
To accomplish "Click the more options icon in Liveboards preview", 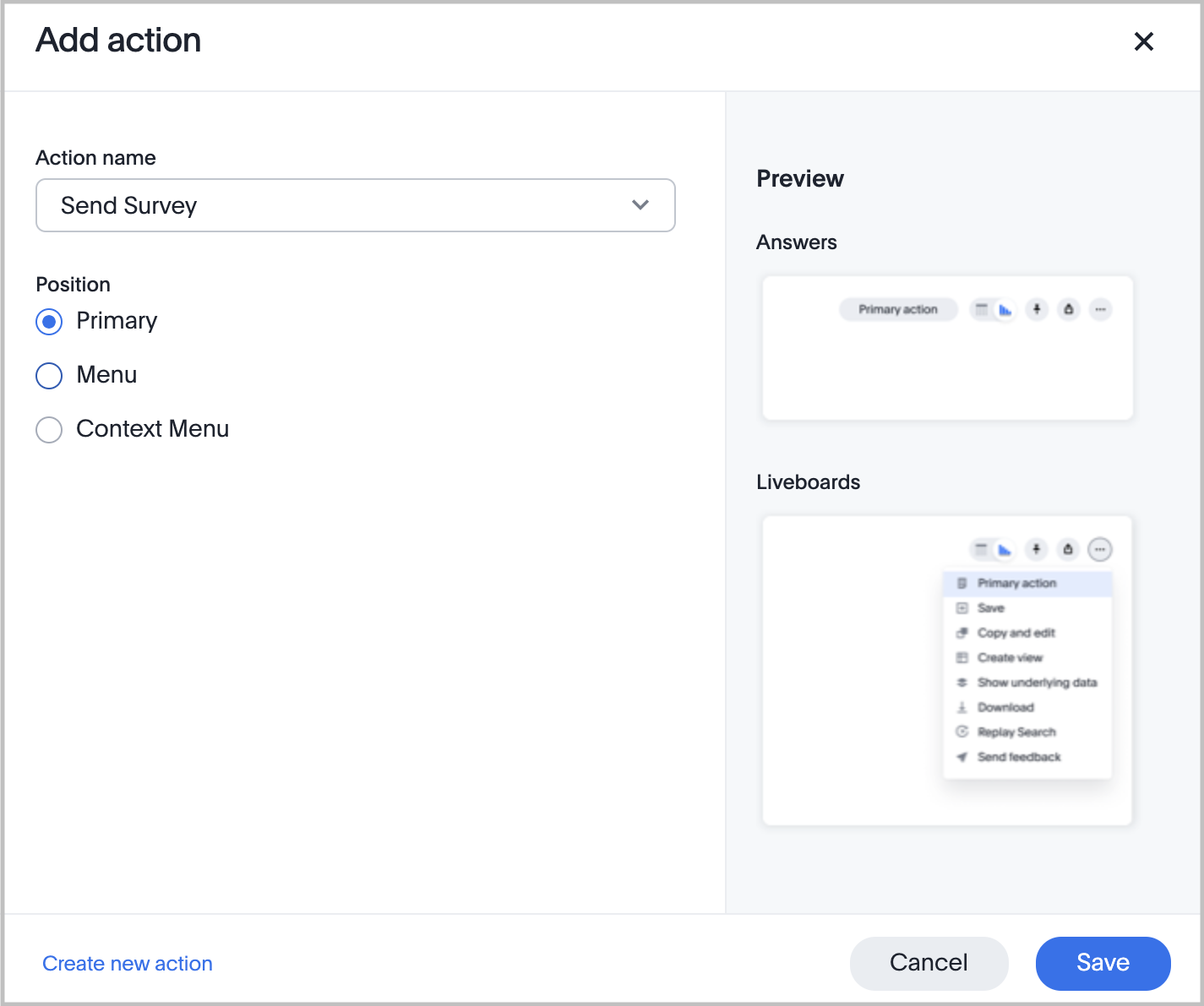I will [1100, 549].
